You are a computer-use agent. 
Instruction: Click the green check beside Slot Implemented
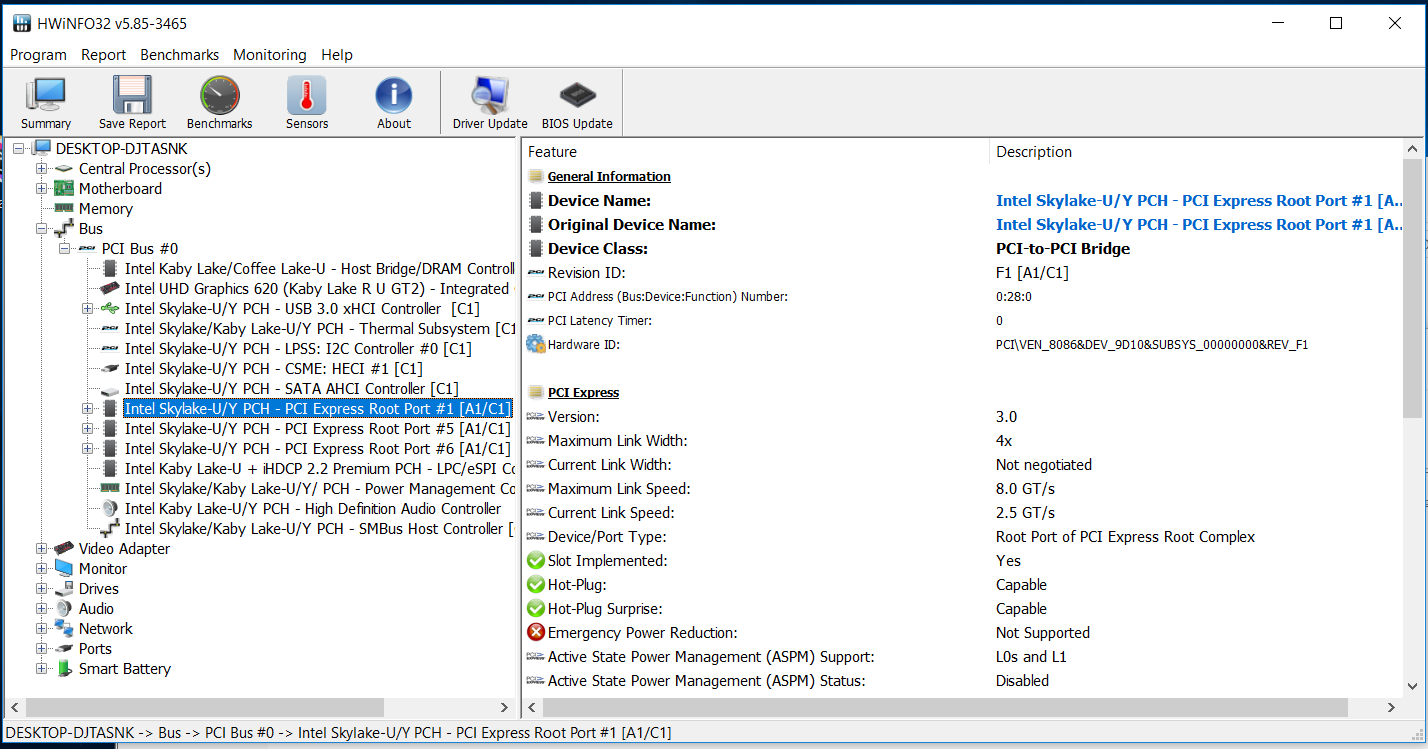535,560
